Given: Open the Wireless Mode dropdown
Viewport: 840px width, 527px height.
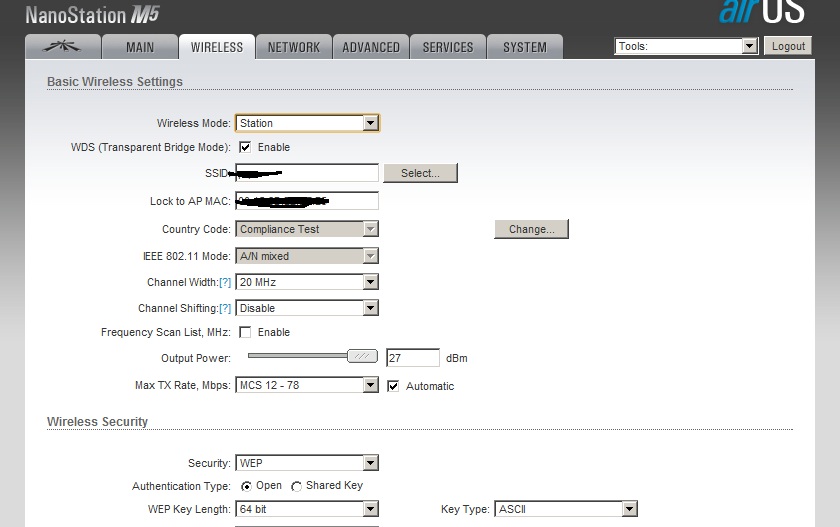Looking at the screenshot, I should (x=307, y=123).
